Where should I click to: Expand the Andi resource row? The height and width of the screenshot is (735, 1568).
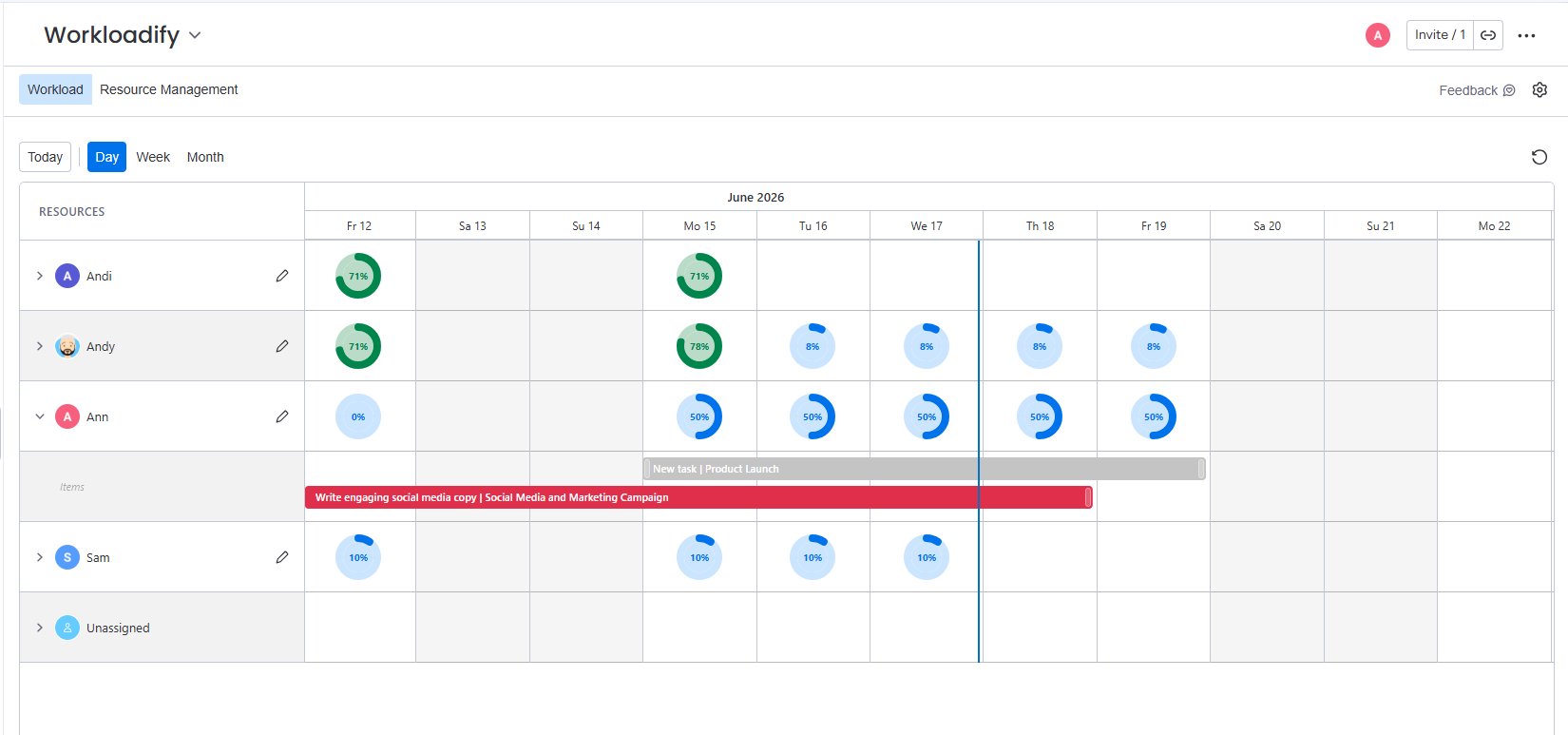point(39,276)
